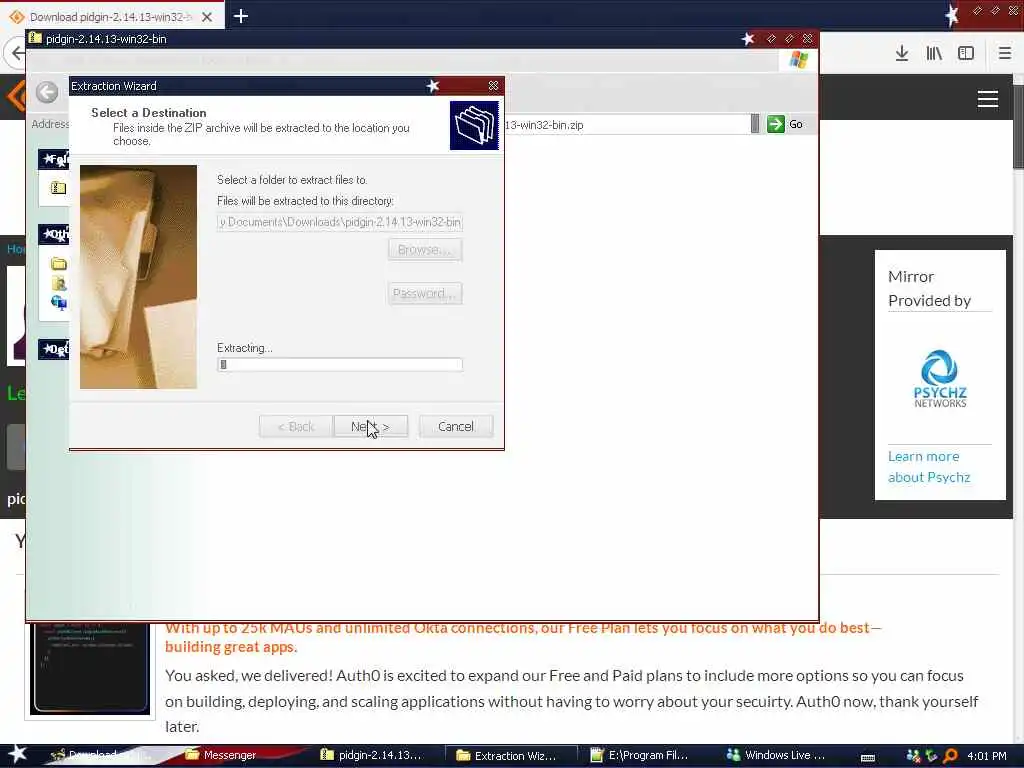The width and height of the screenshot is (1024, 768).
Task: Toggle Firefox sidebar icon
Action: [966, 54]
